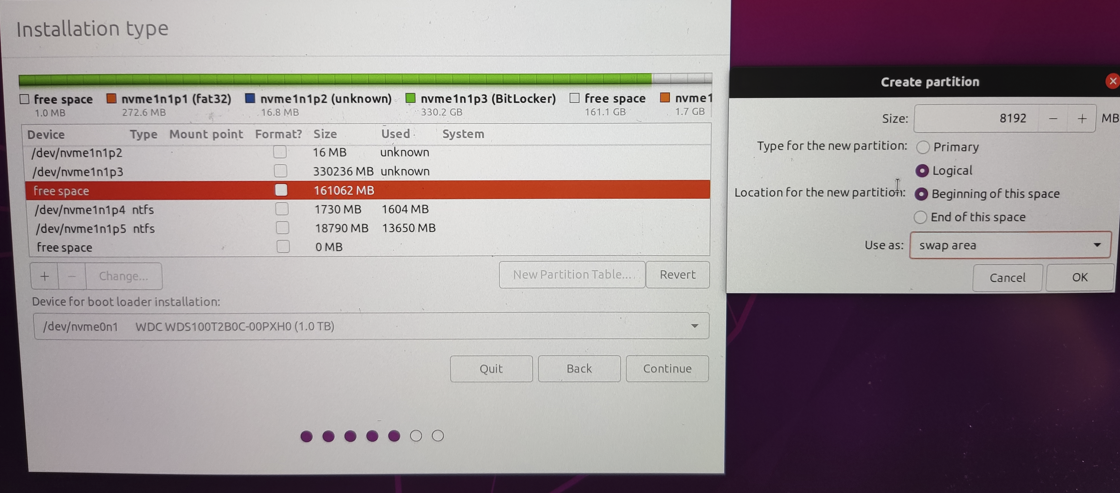
Task: Click the Format? column header
Action: click(x=279, y=134)
